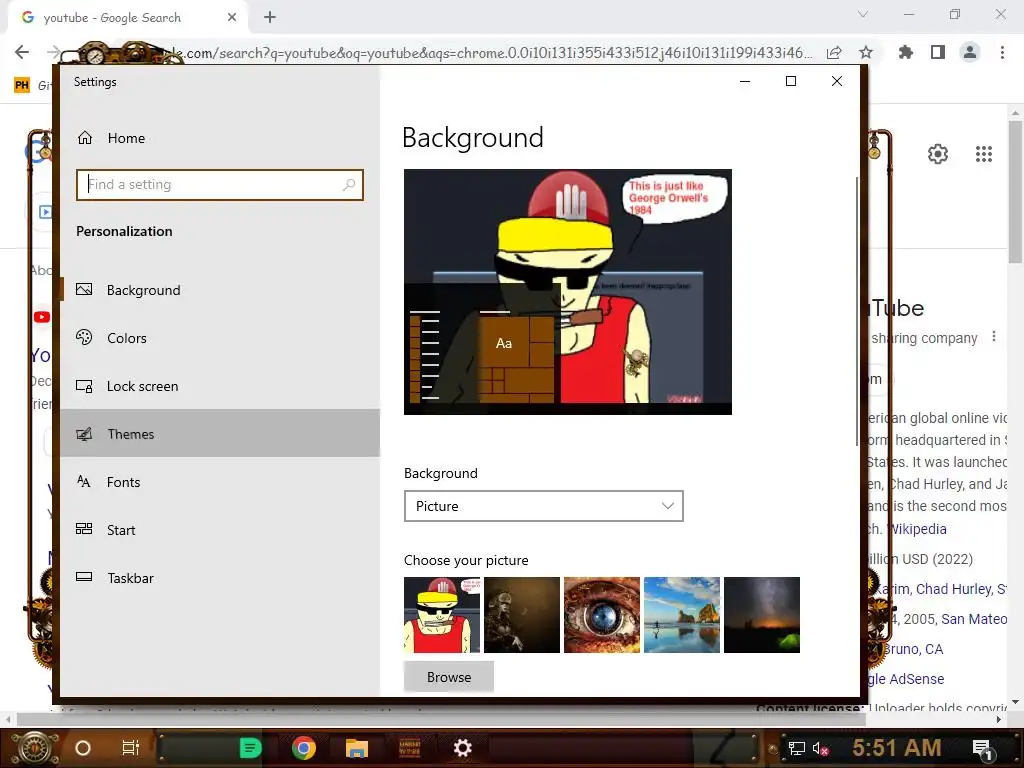This screenshot has height=768, width=1024.
Task: Choose the beach rocks picture thumbnail
Action: click(682, 615)
